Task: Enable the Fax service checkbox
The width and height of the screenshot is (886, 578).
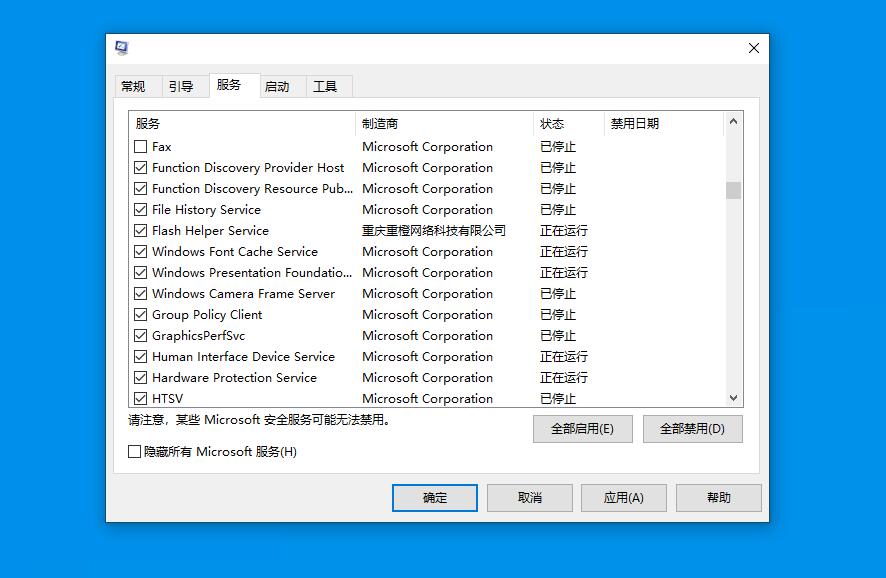Action: click(141, 147)
